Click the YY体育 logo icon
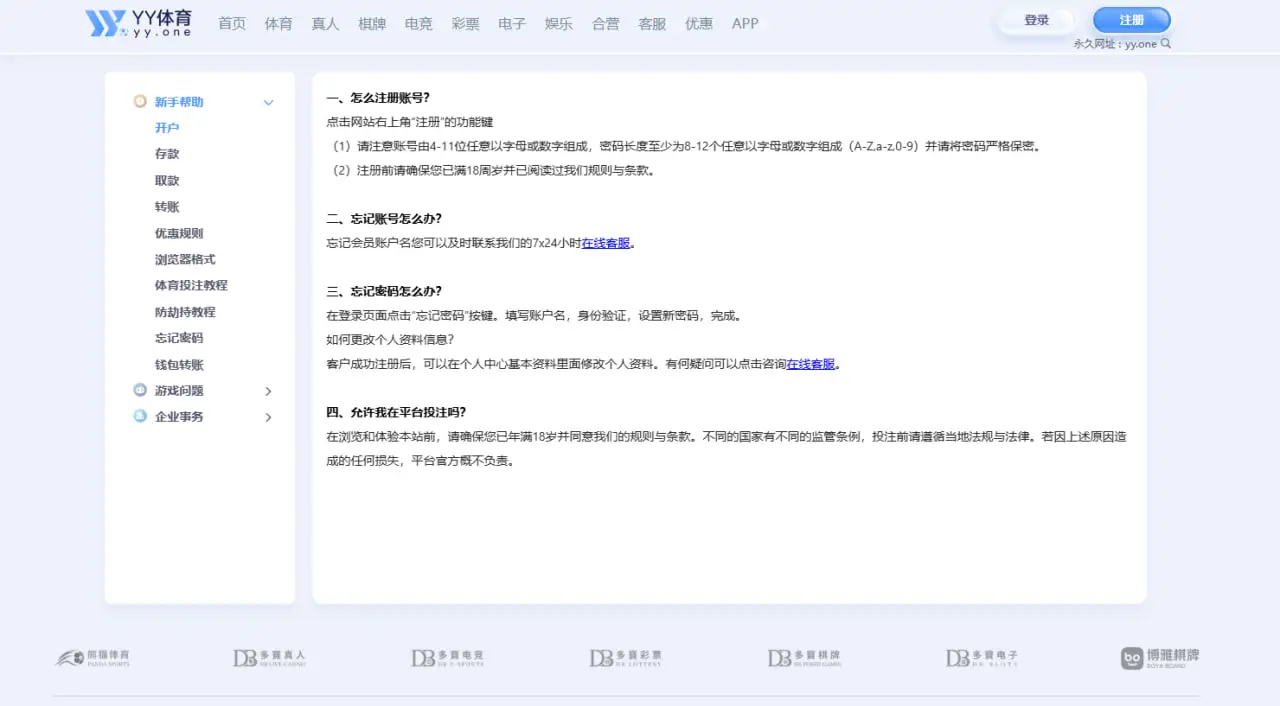1280x706 pixels. 105,23
